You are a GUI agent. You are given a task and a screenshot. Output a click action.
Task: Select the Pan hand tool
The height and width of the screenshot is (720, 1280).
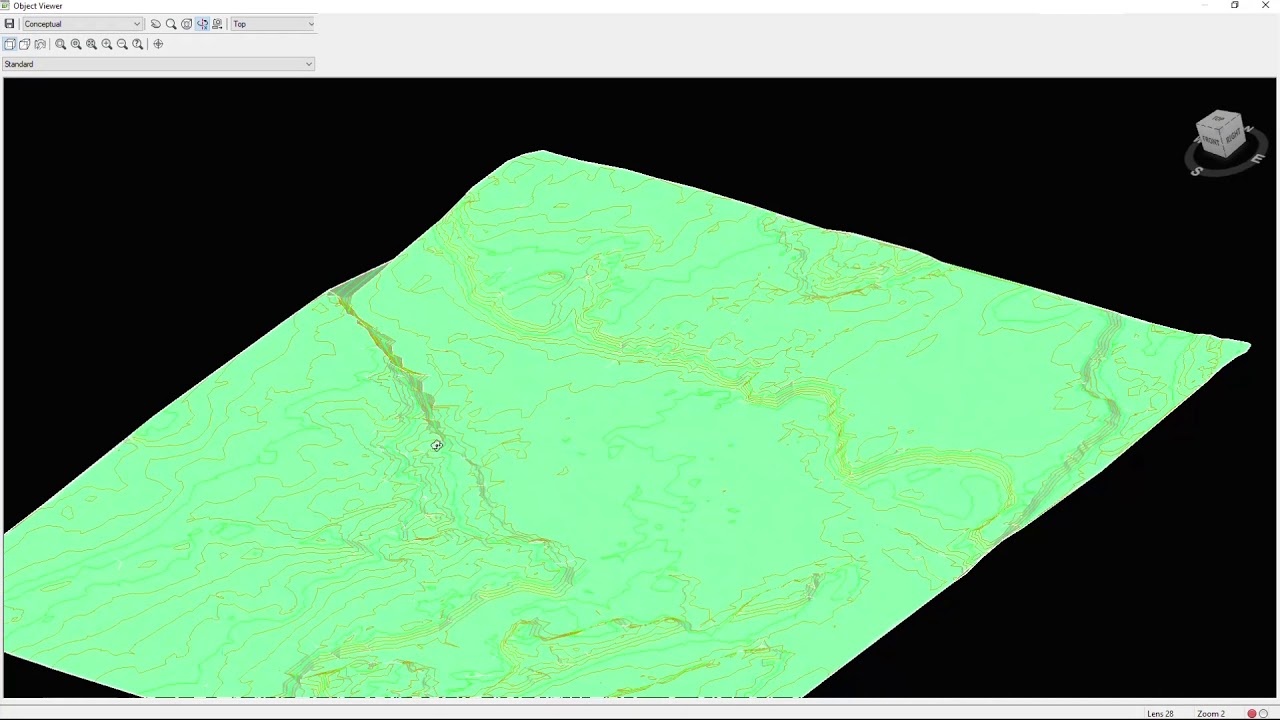pos(155,24)
